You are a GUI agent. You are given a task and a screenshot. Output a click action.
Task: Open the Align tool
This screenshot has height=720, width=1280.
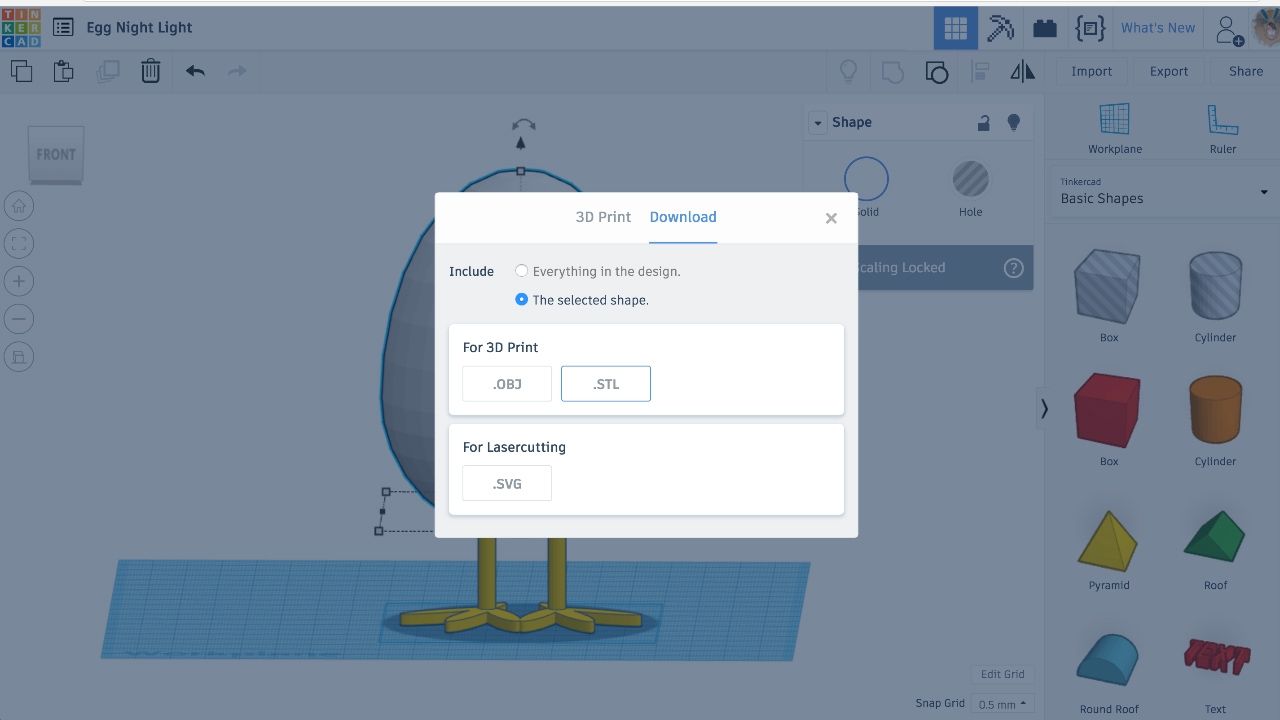coord(980,71)
